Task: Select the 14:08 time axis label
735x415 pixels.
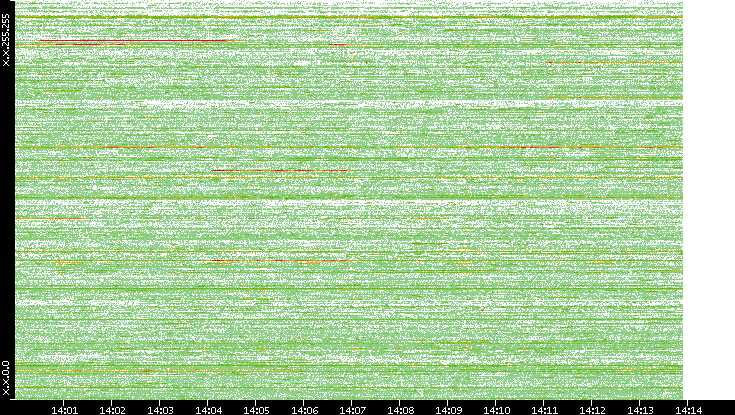Action: (399, 410)
